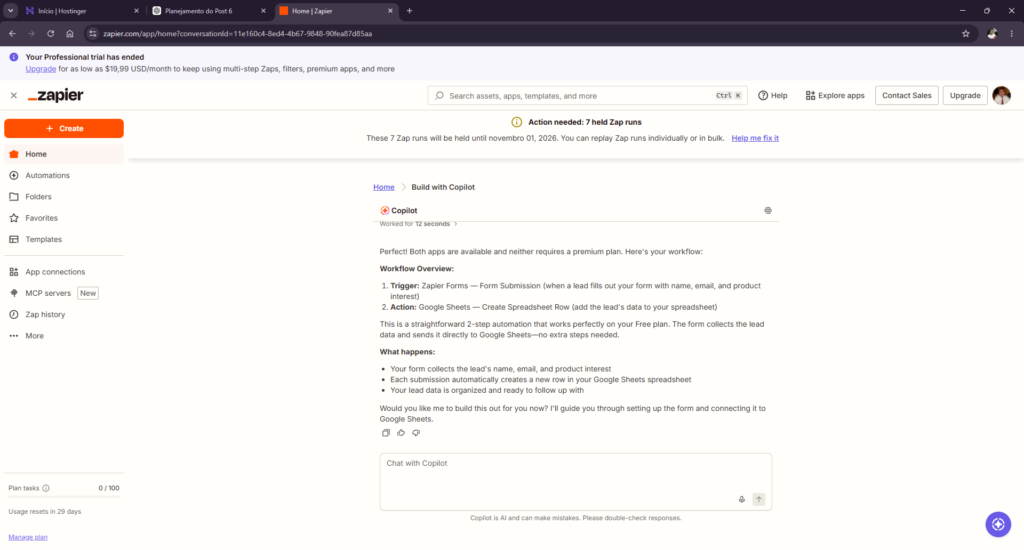Click the Plan tasks usage progress bar
This screenshot has width=1024, height=550.
point(64,497)
